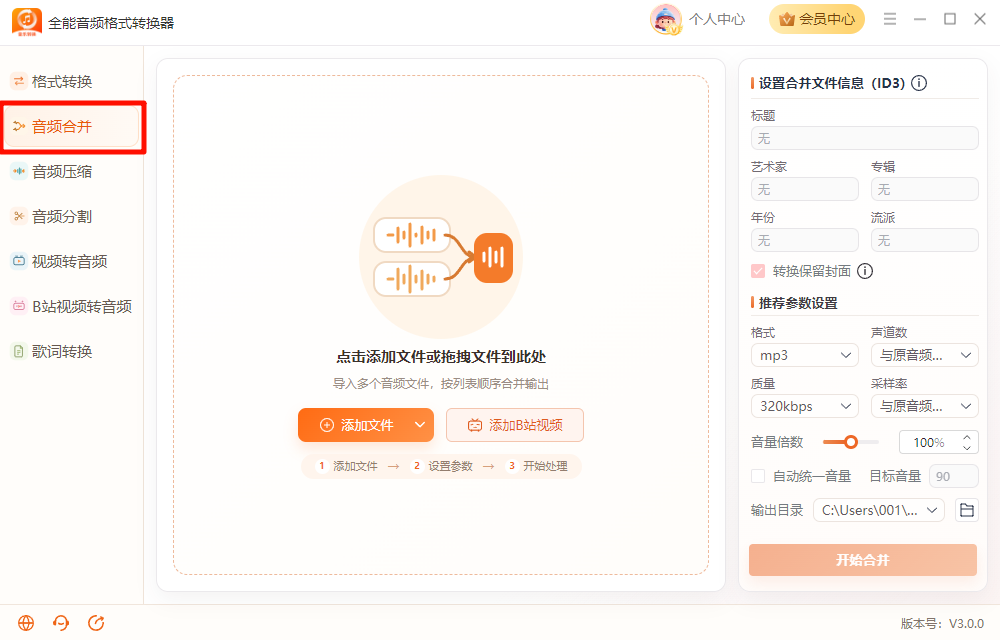
Task: Click version text 版本号: V3.0.0
Action: point(942,623)
